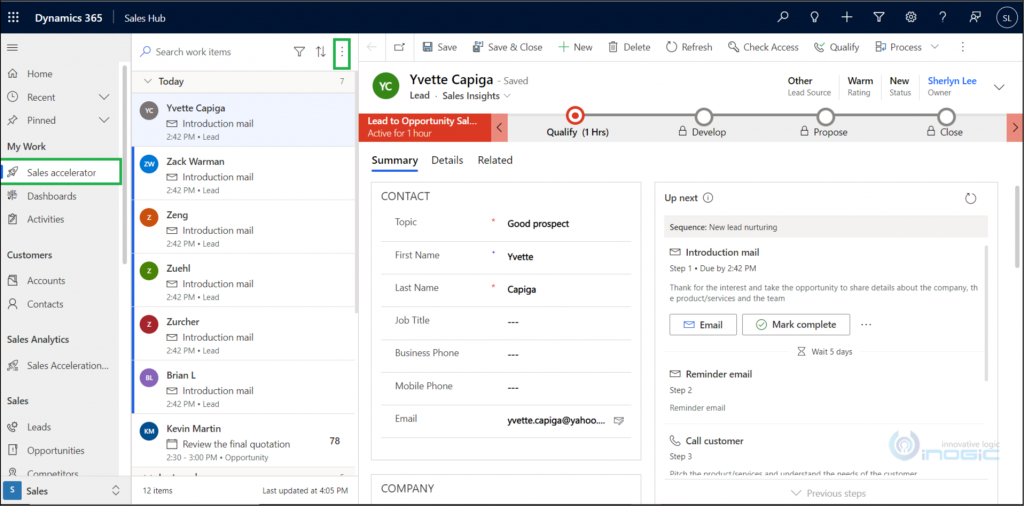Select the Develop stage

tap(703, 117)
